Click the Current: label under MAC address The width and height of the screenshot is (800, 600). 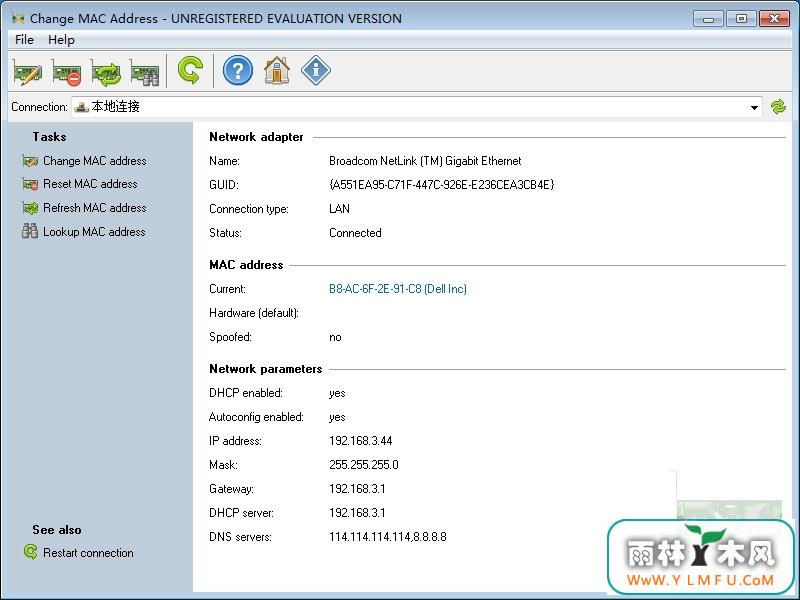tap(228, 289)
